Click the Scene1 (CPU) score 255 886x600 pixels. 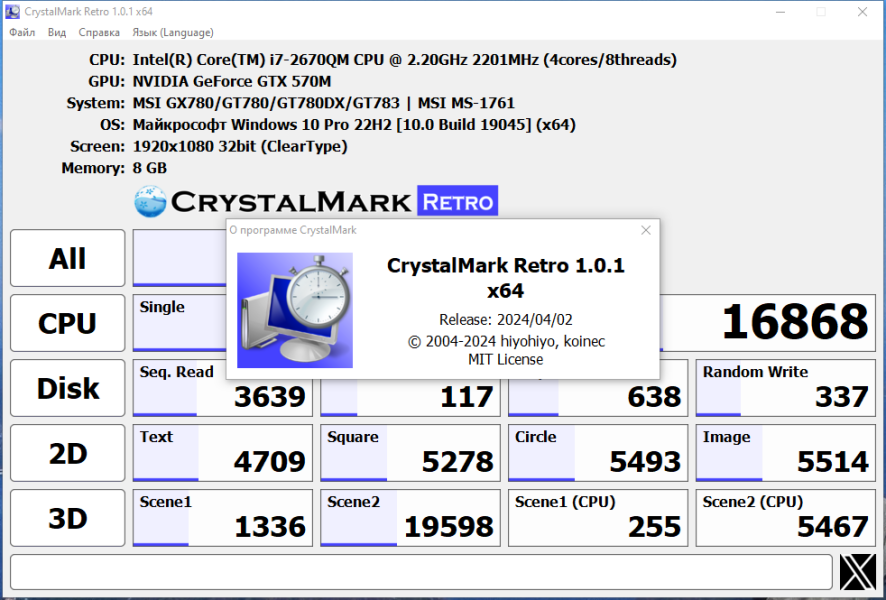[598, 518]
